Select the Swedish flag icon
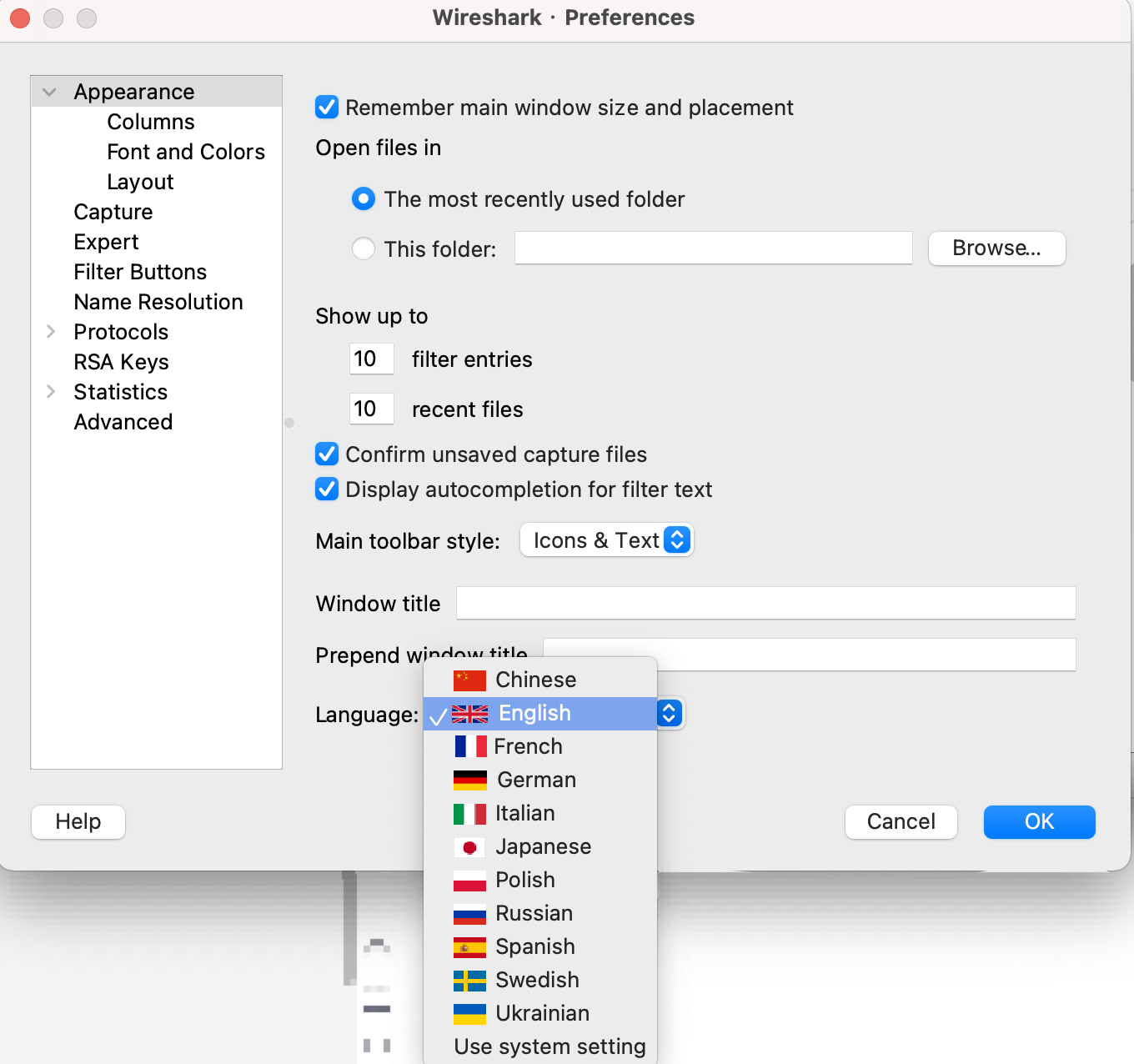Image resolution: width=1134 pixels, height=1064 pixels. [470, 980]
